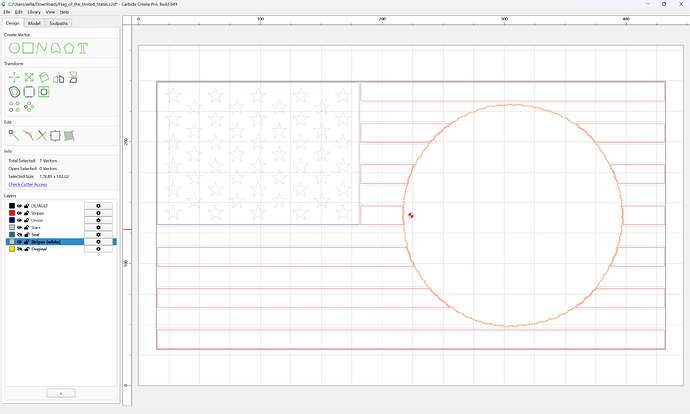Toggle visibility of DEFAULT layer
The width and height of the screenshot is (690, 414).
19,206
